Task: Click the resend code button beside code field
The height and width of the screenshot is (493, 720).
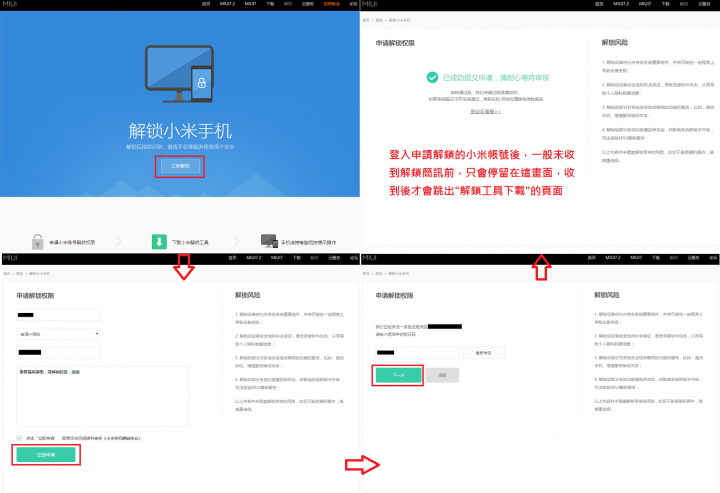Action: click(483, 353)
